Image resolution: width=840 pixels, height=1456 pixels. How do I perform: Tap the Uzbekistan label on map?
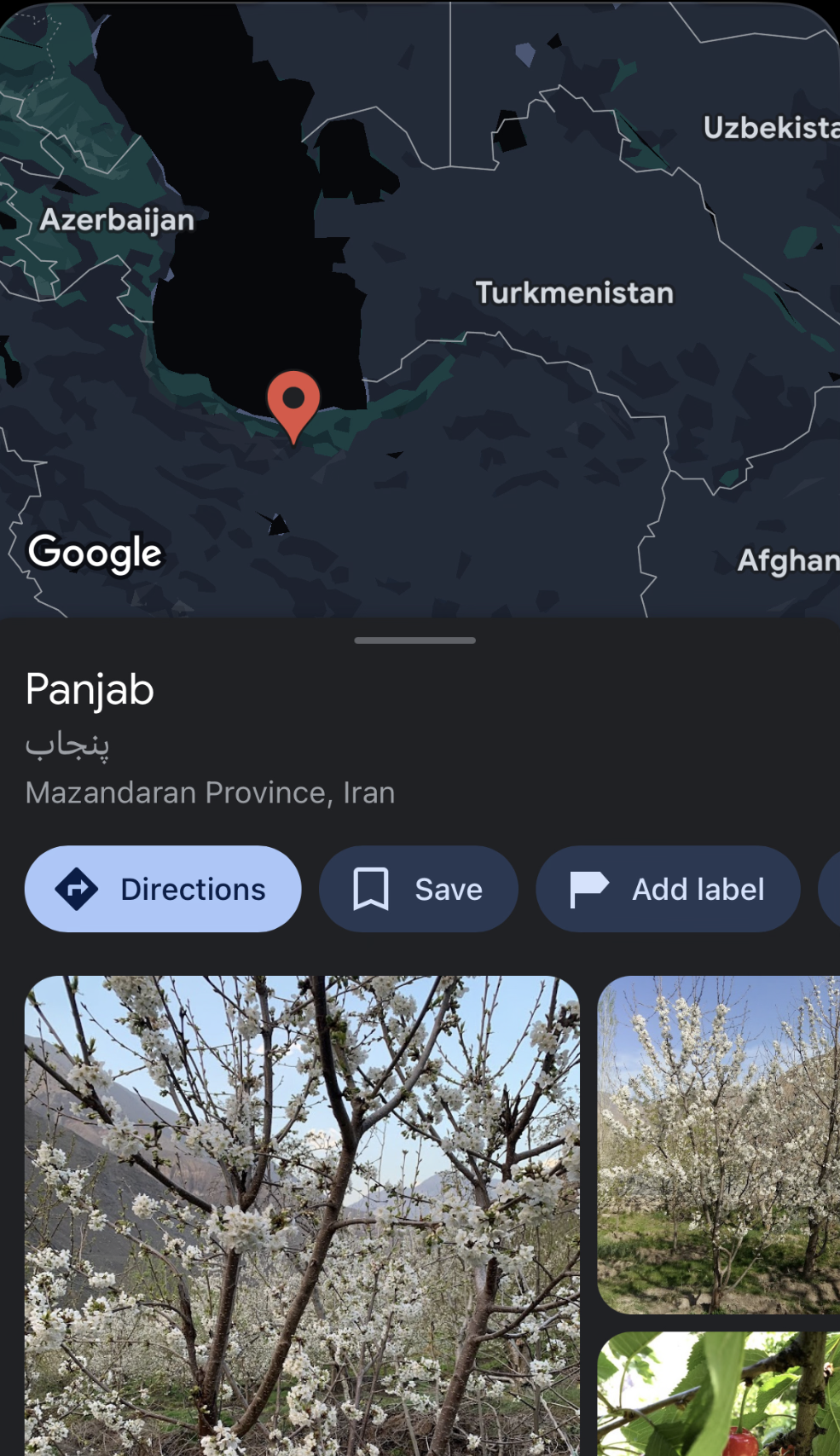[x=771, y=127]
